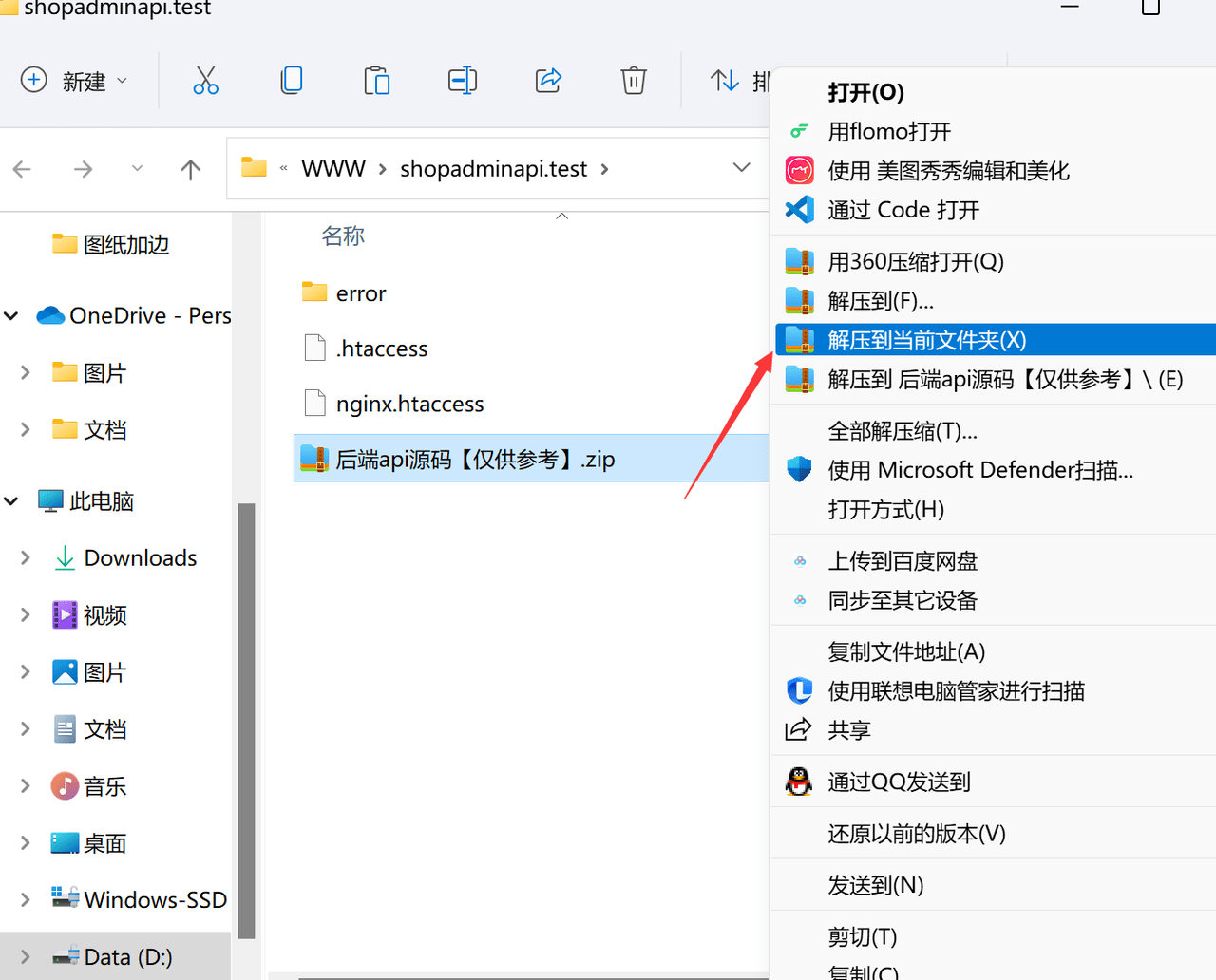Click the Copy icon in toolbar

(292, 81)
